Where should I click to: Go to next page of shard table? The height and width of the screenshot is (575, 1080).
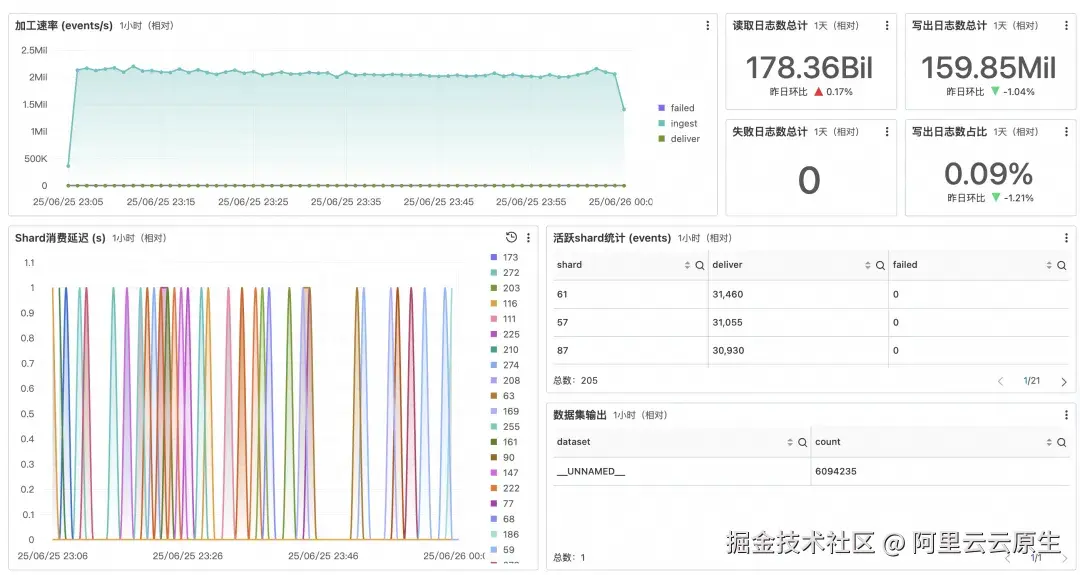pos(1063,381)
